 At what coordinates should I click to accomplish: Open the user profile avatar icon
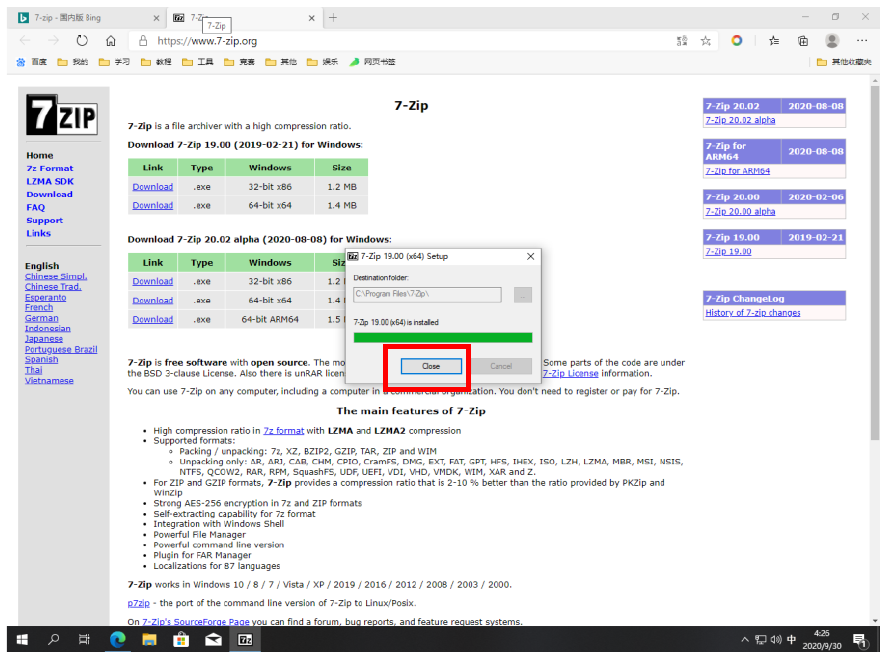tap(832, 41)
